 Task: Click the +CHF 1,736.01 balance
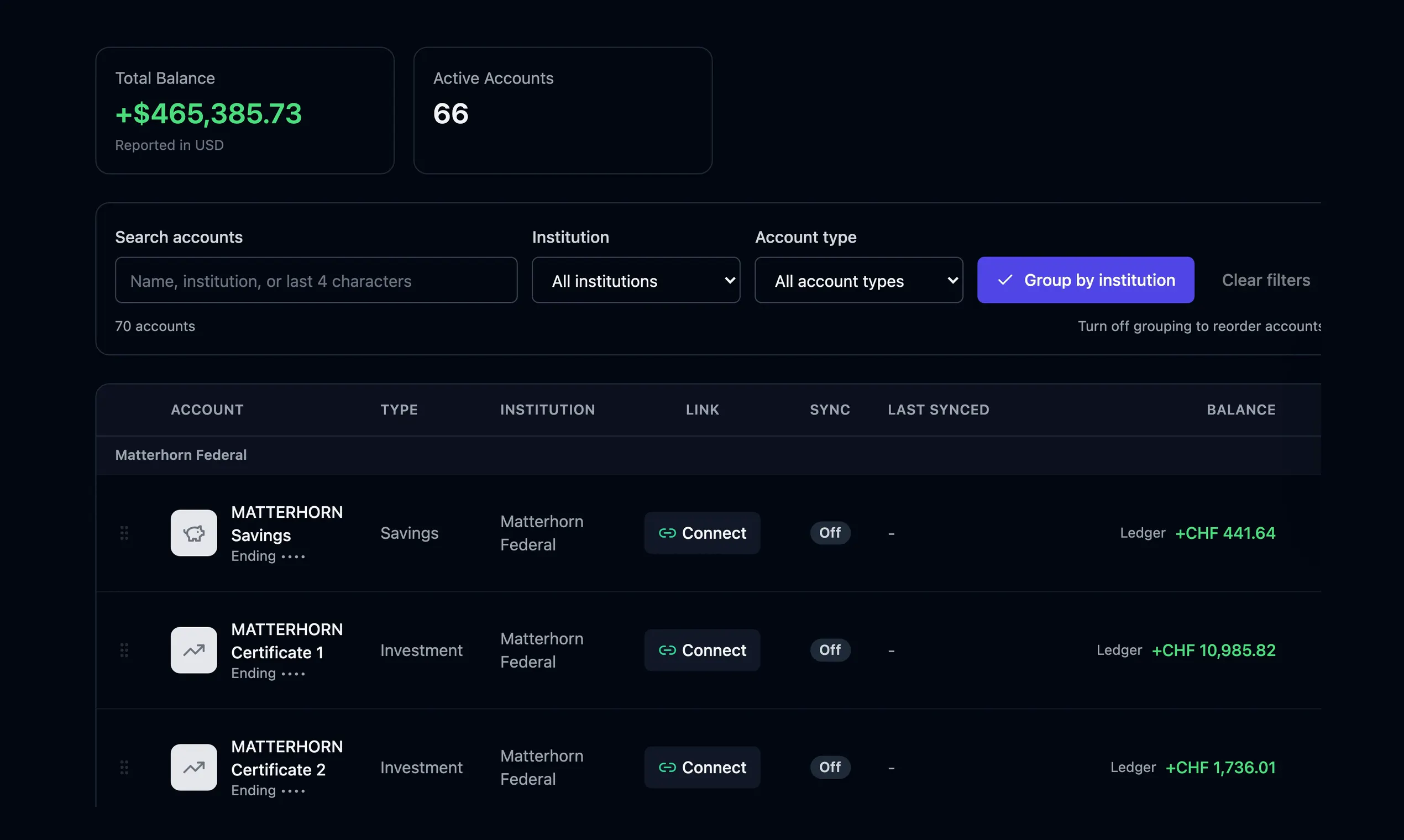click(x=1220, y=767)
